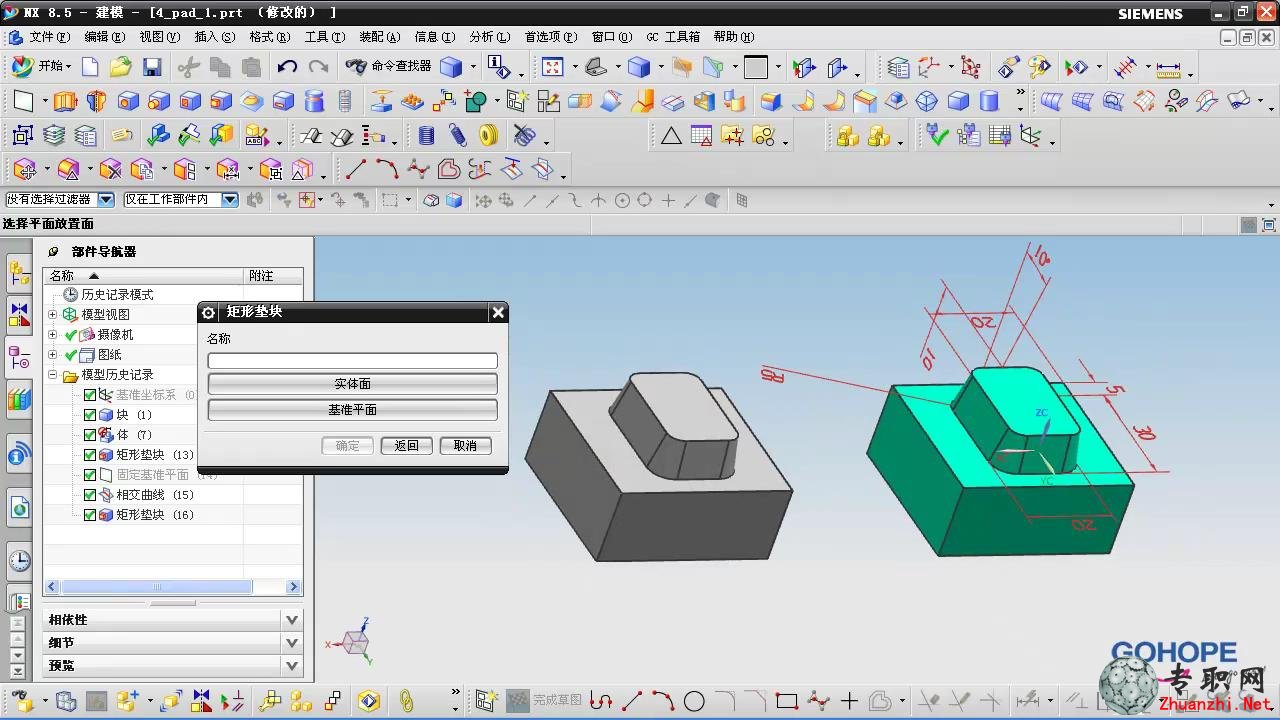Click the 返回 button
This screenshot has height=720, width=1280.
[x=406, y=445]
